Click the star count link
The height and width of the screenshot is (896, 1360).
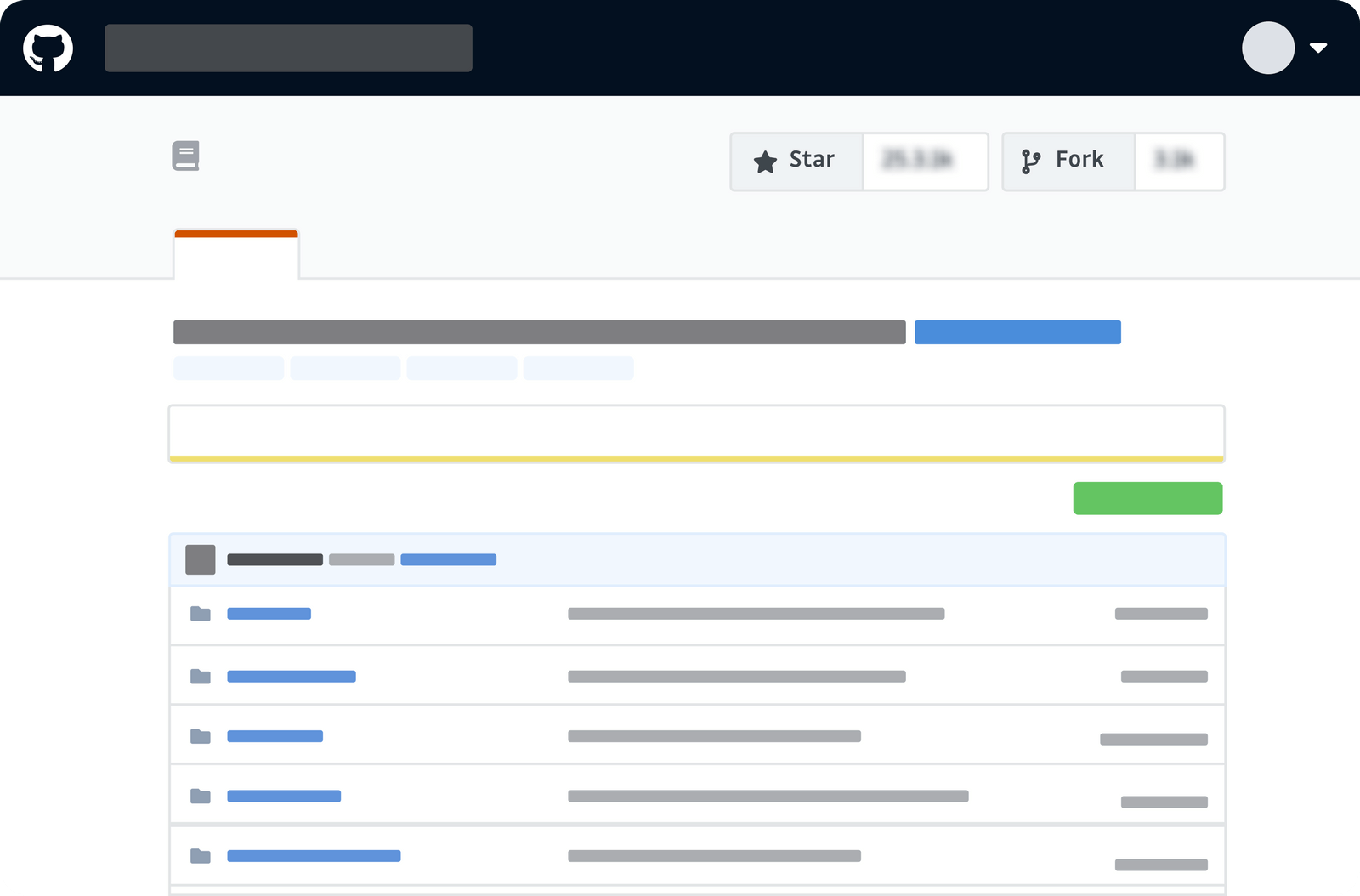coord(925,161)
